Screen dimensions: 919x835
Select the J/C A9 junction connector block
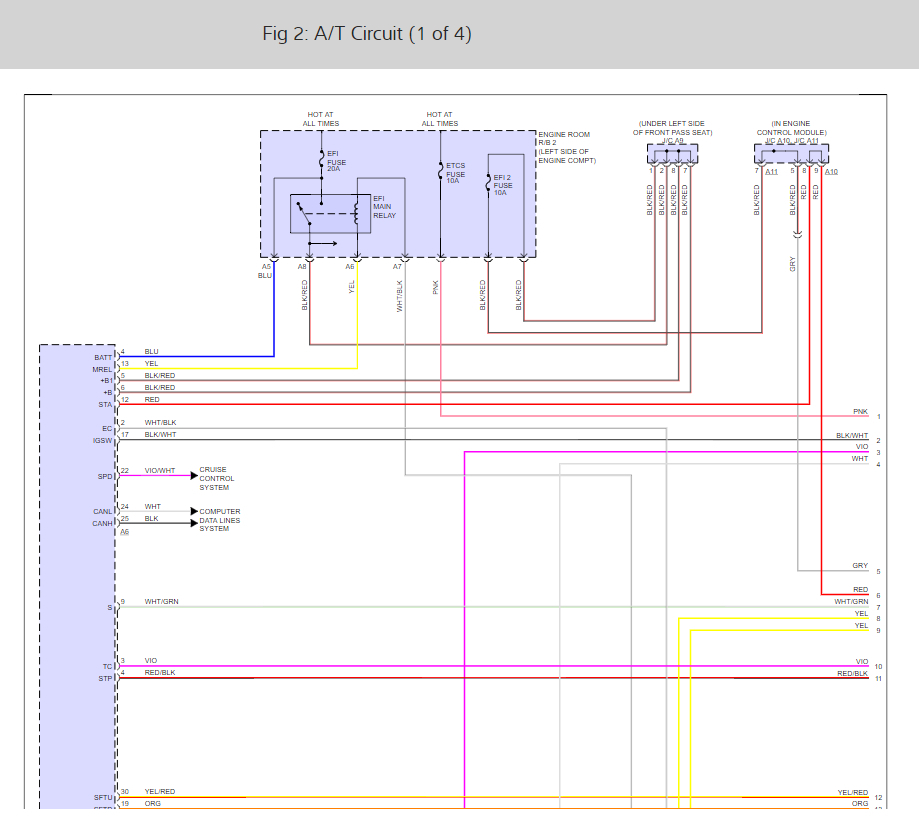(672, 153)
